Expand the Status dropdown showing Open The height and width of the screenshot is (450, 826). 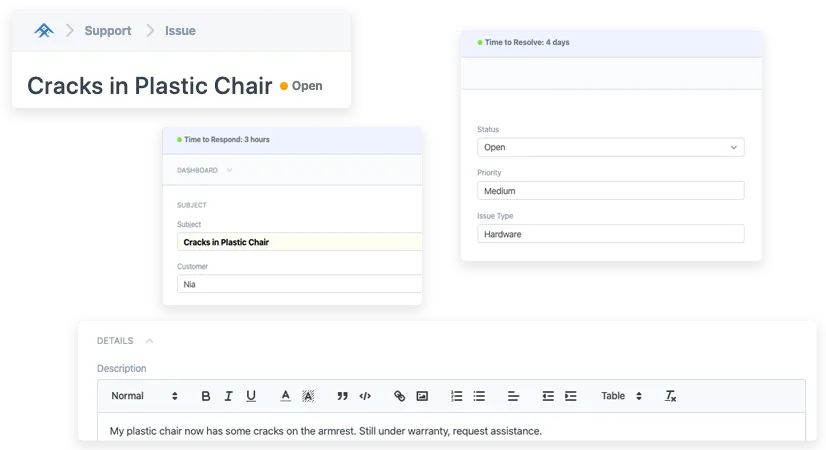(610, 147)
